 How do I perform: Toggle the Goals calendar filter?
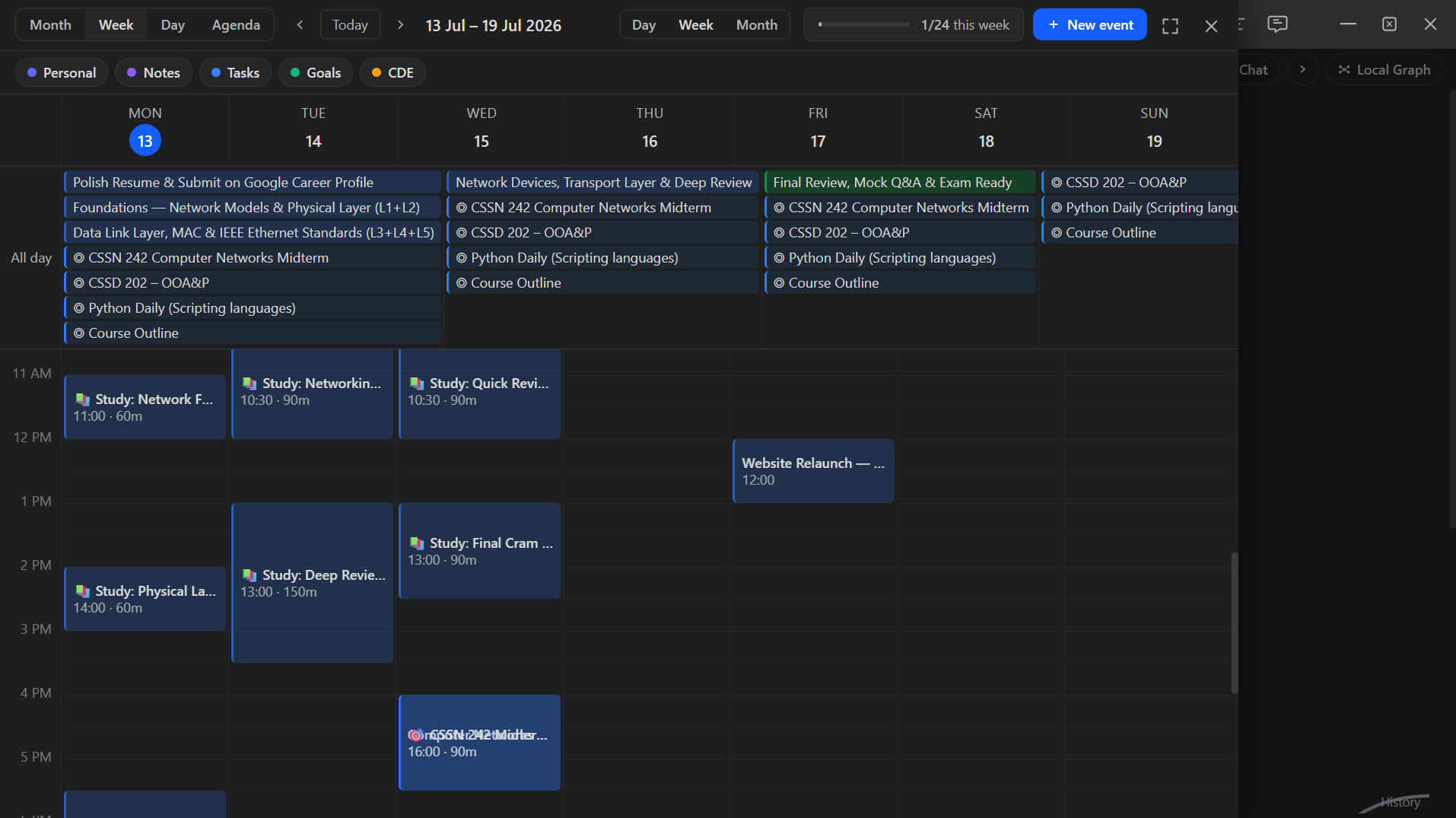316,72
